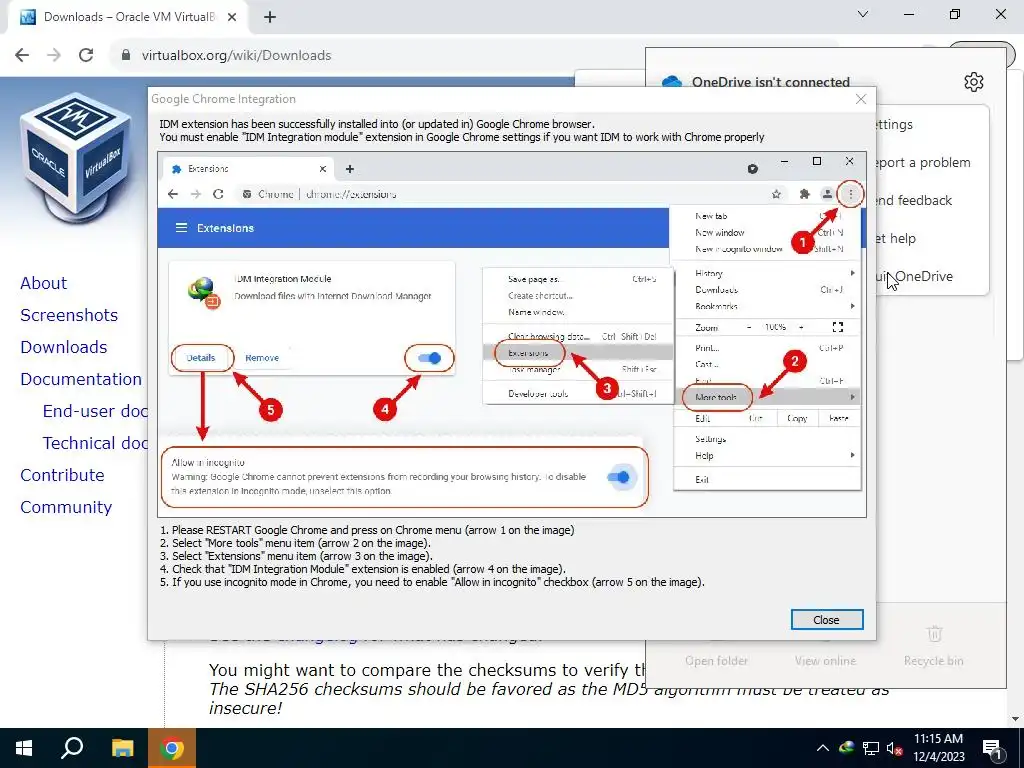The image size is (1024, 768).
Task: Open the Windows notification center
Action: [993, 750]
